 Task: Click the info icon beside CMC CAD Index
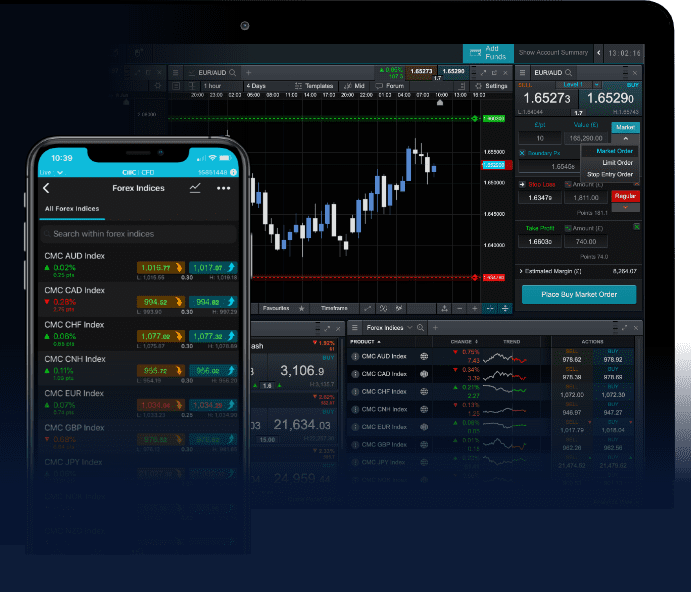[x=355, y=374]
